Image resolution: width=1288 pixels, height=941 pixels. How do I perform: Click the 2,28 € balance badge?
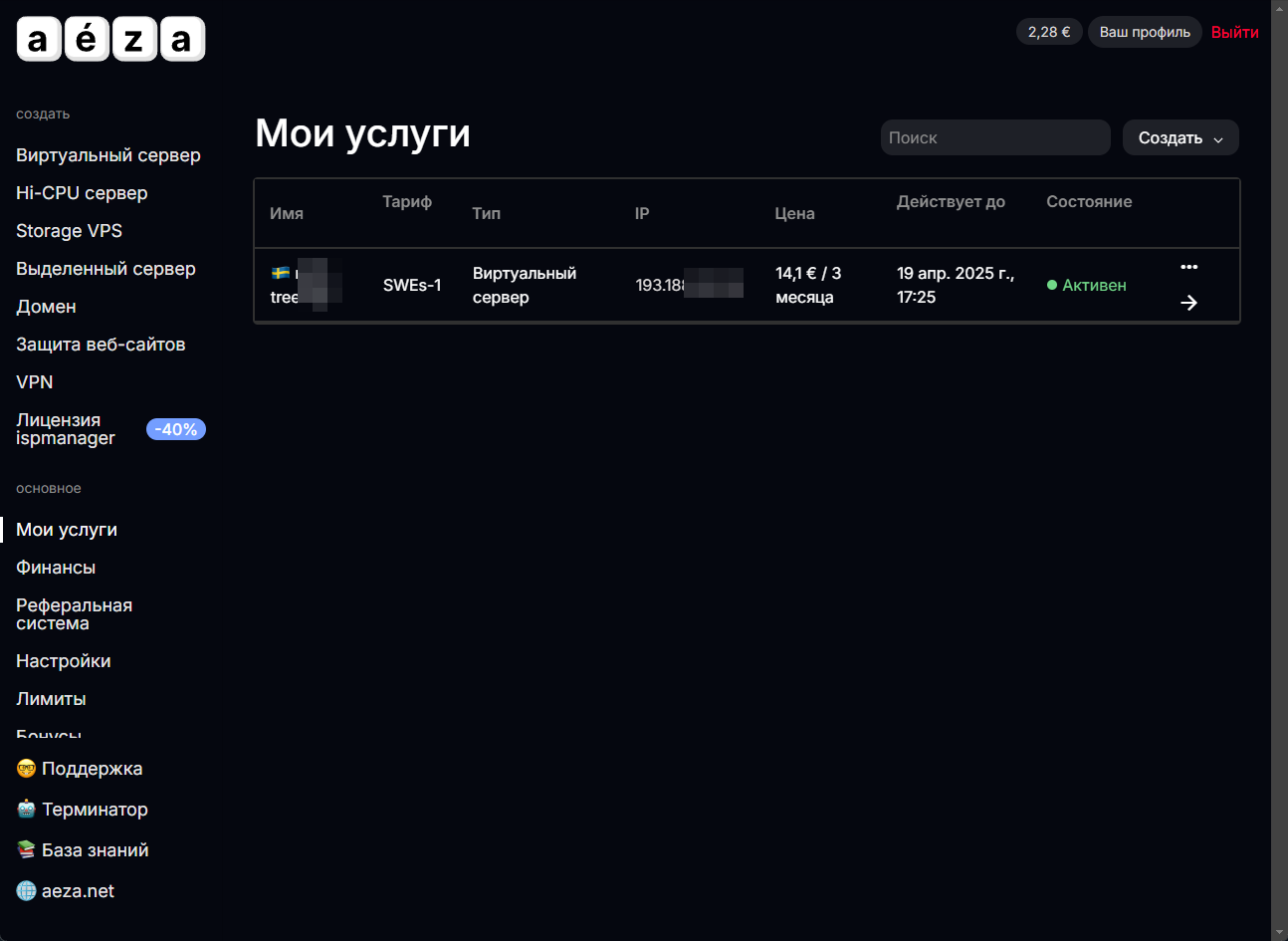(1048, 32)
